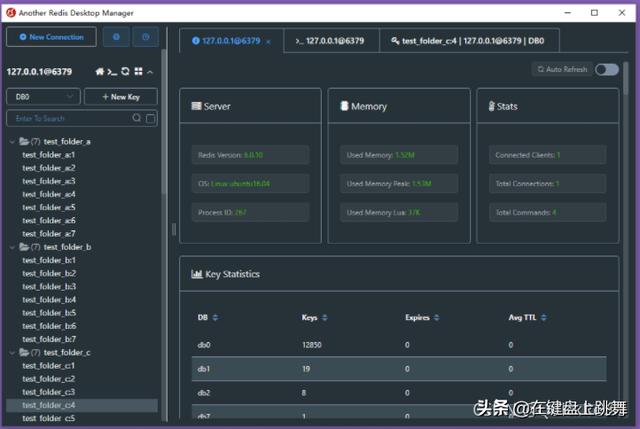The height and width of the screenshot is (429, 640).
Task: Sort Key Statistics by DB column
Action: coord(216,318)
